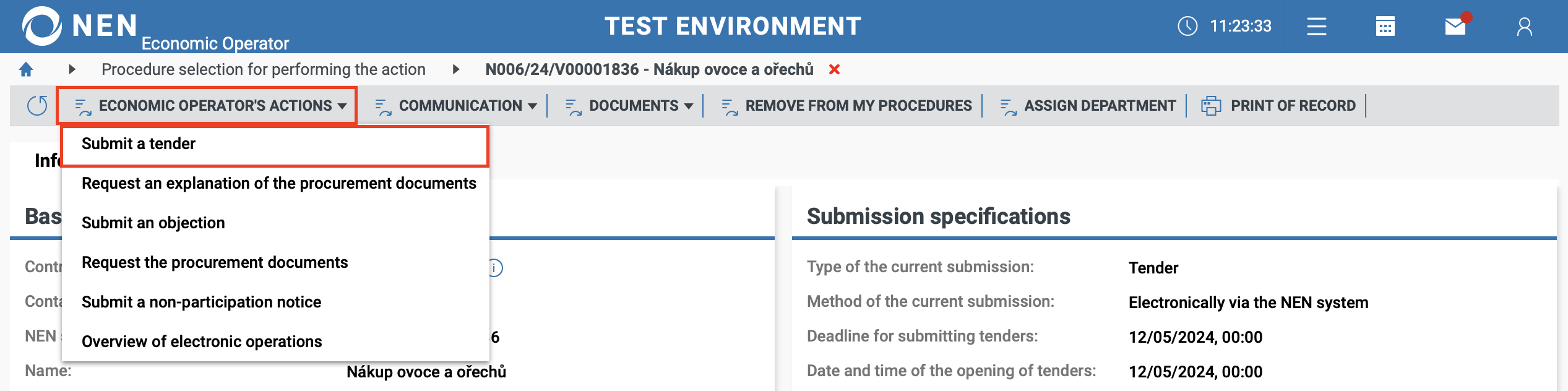Open Procedure selection for performing the action breadcrumb
The width and height of the screenshot is (1568, 391).
click(x=264, y=69)
